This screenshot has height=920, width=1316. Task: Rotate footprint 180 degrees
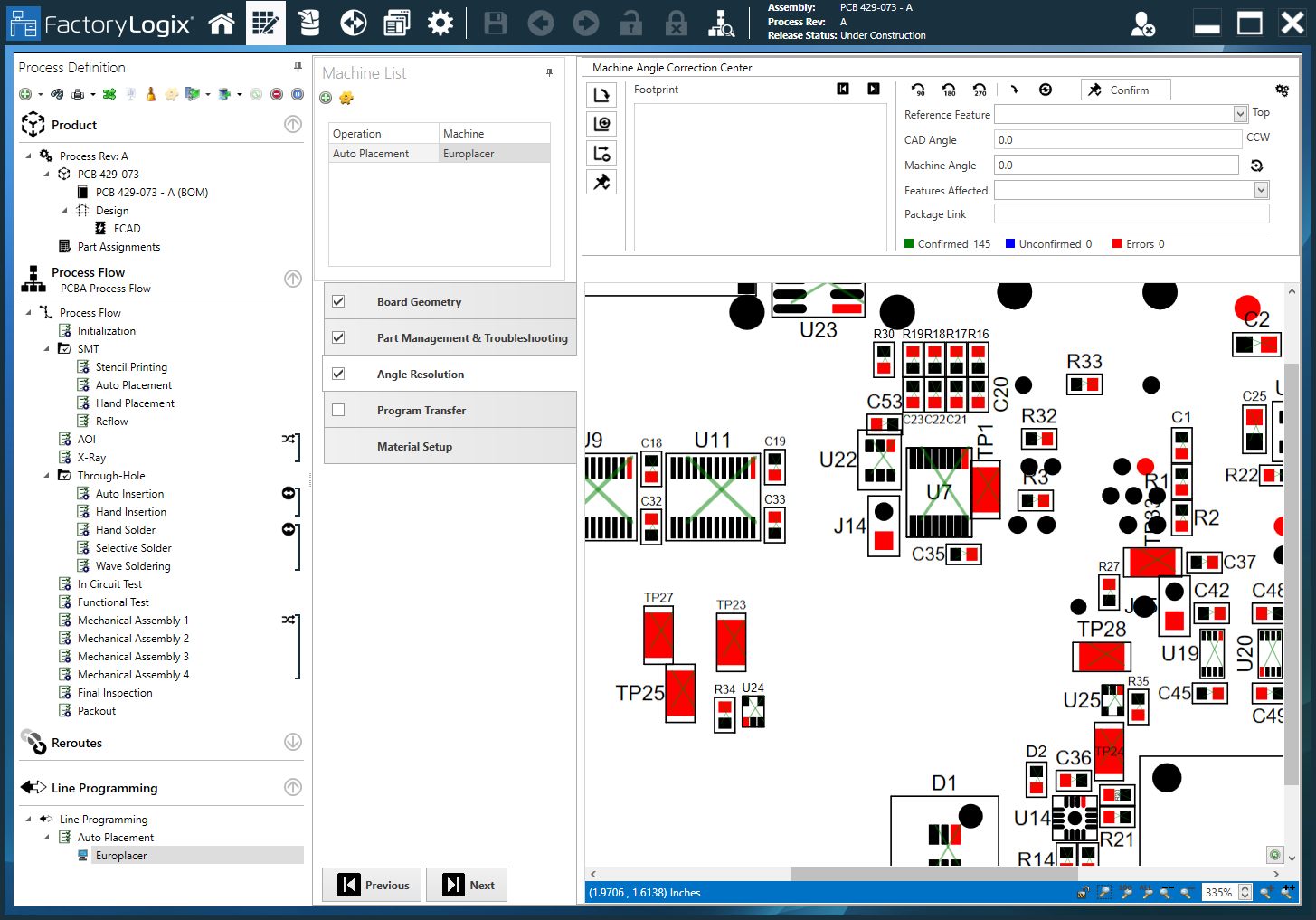pyautogui.click(x=949, y=90)
